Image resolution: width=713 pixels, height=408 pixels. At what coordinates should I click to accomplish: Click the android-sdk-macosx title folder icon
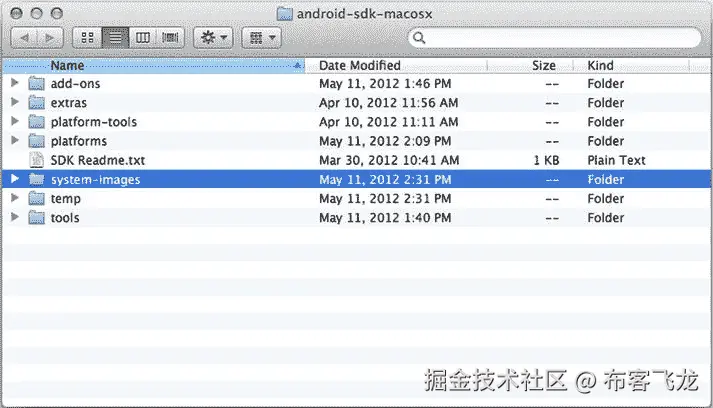pyautogui.click(x=285, y=14)
